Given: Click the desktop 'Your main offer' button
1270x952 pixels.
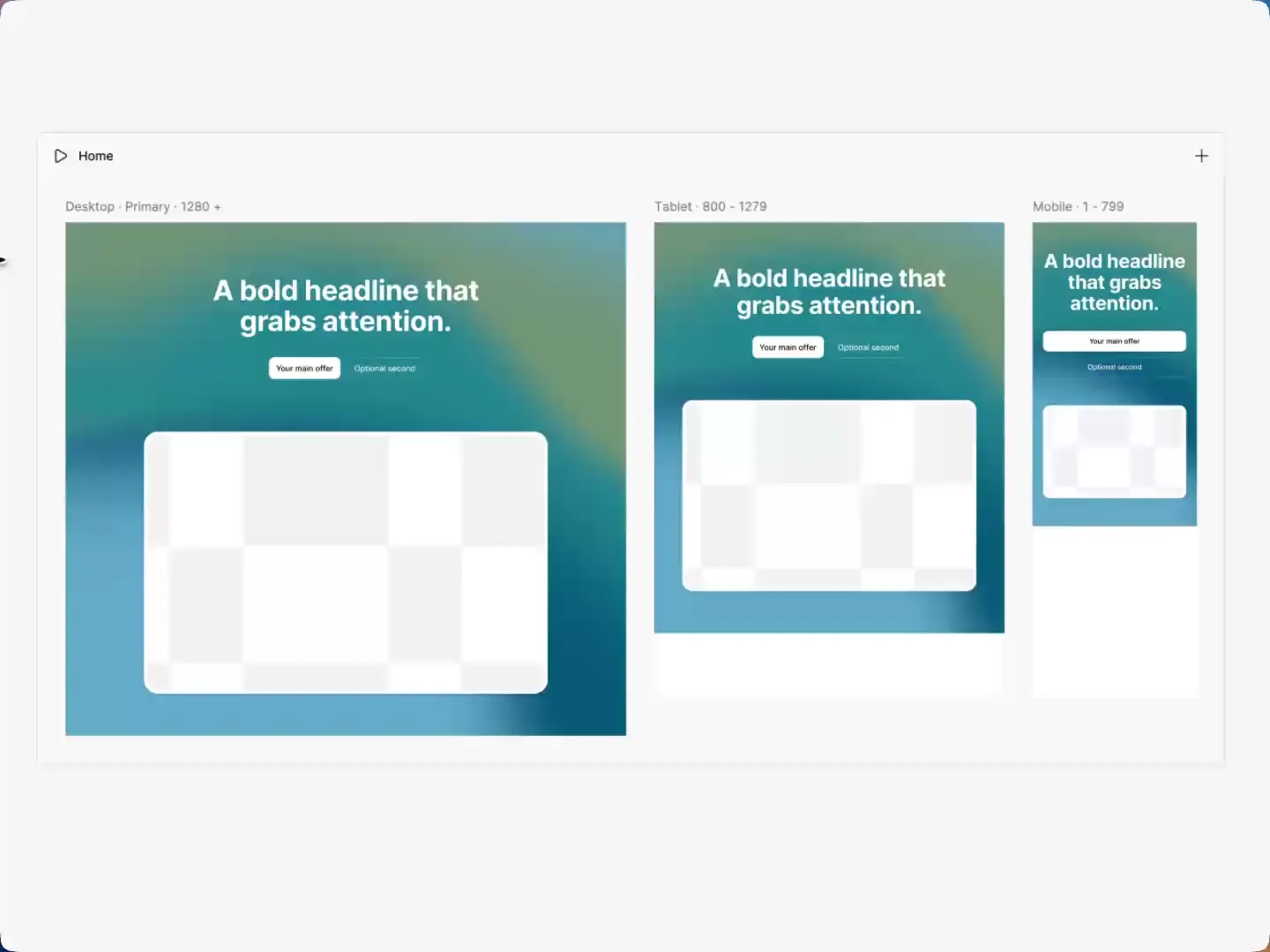Looking at the screenshot, I should 304,368.
